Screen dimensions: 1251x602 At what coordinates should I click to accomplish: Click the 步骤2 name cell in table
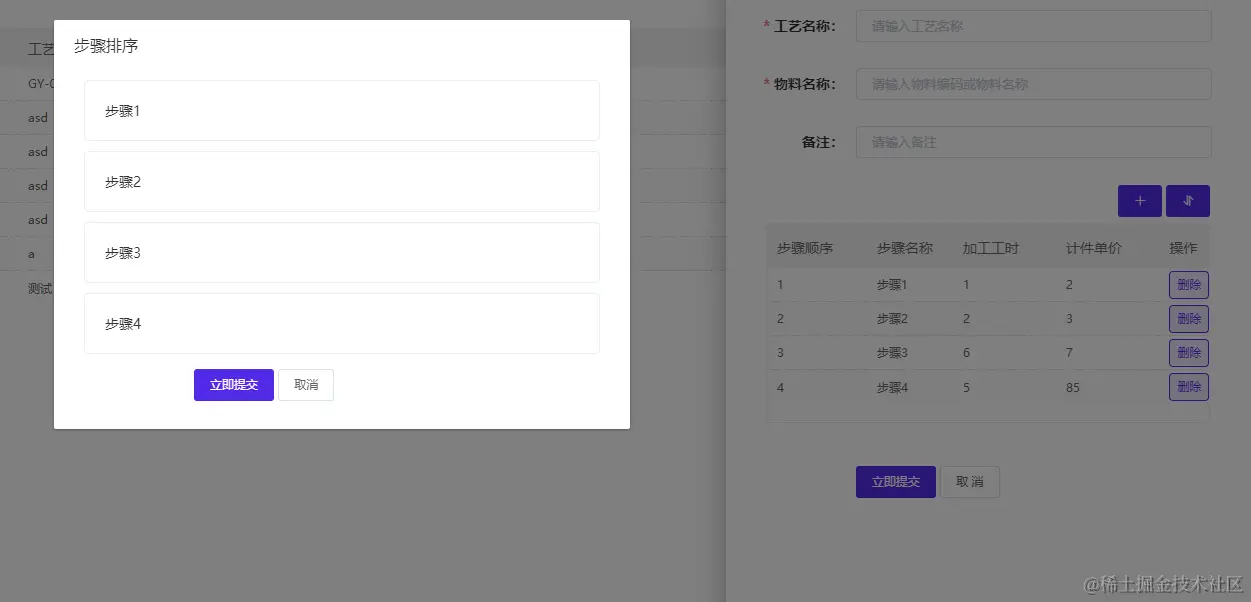coord(892,319)
